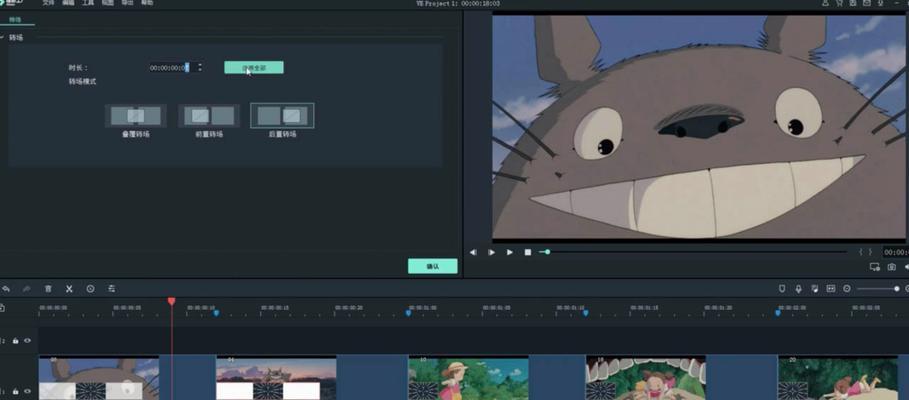Image resolution: width=909 pixels, height=400 pixels.
Task: Delete the selected clip with trash icon
Action: pyautogui.click(x=48, y=289)
